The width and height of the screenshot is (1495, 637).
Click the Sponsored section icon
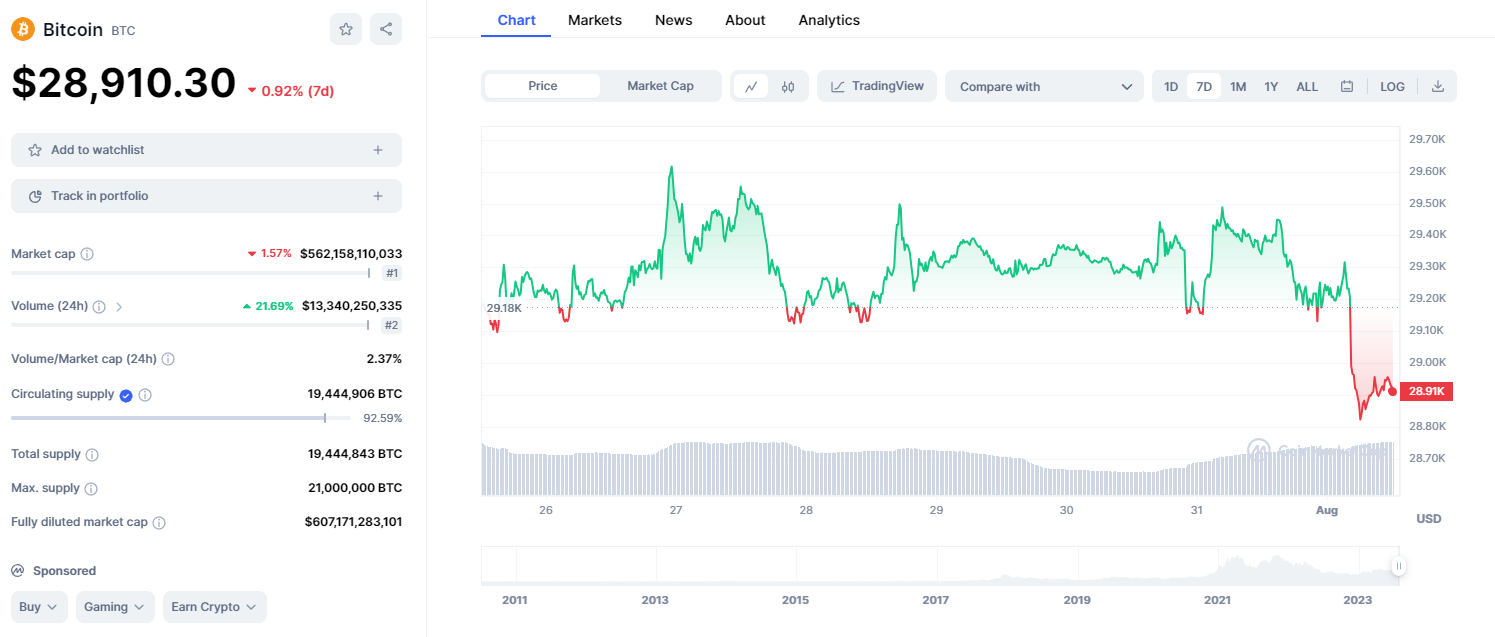(x=17, y=571)
